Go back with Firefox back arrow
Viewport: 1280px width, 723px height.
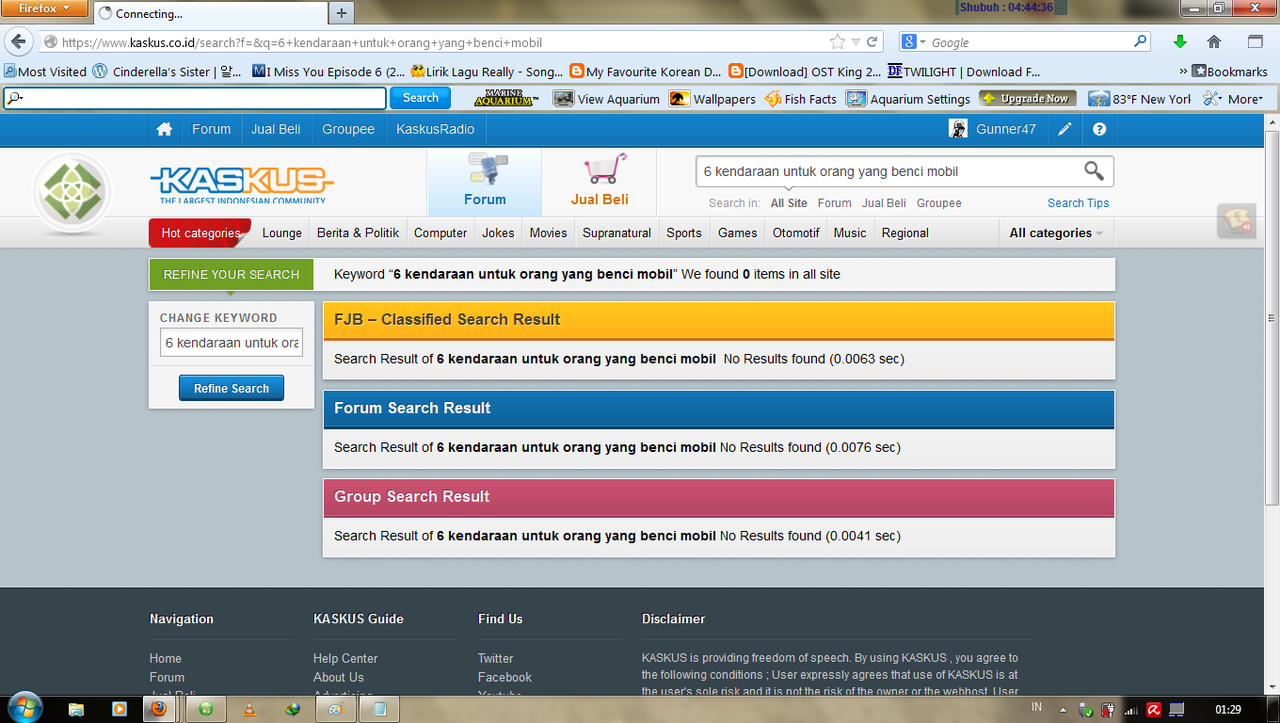[19, 42]
